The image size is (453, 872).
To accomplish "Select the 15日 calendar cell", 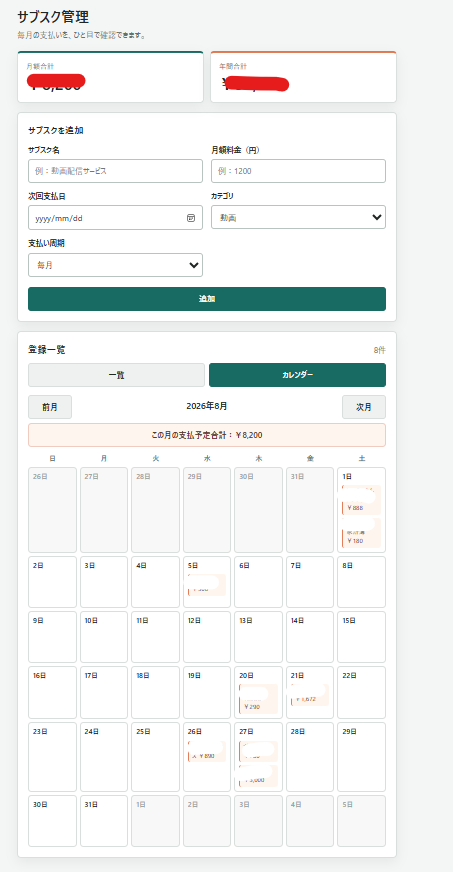I will (361, 637).
